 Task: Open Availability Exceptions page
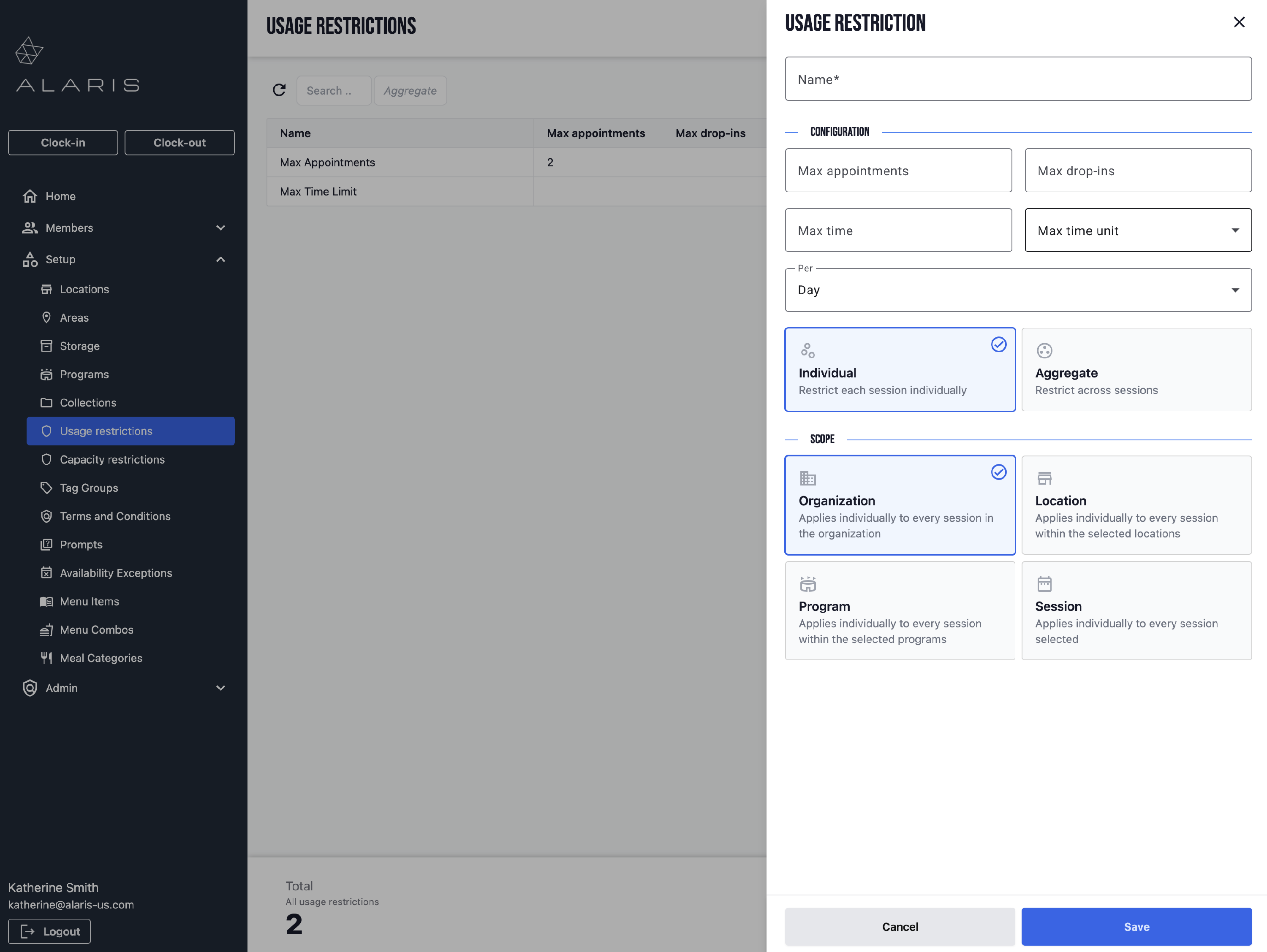131,573
